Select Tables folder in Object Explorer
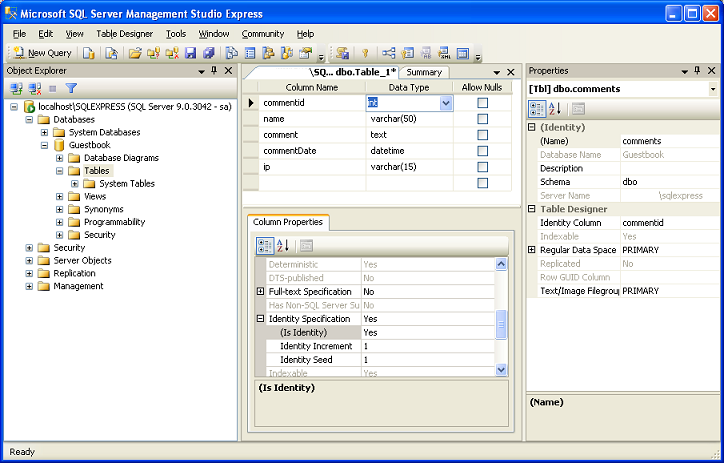724x463 pixels. coord(97,171)
